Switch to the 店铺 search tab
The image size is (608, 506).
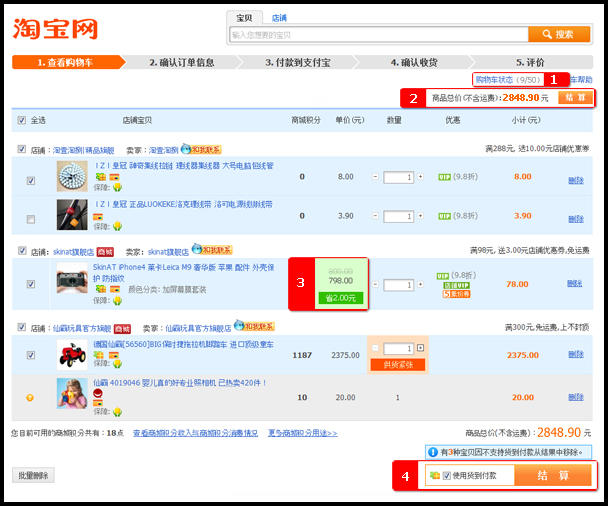click(x=279, y=18)
